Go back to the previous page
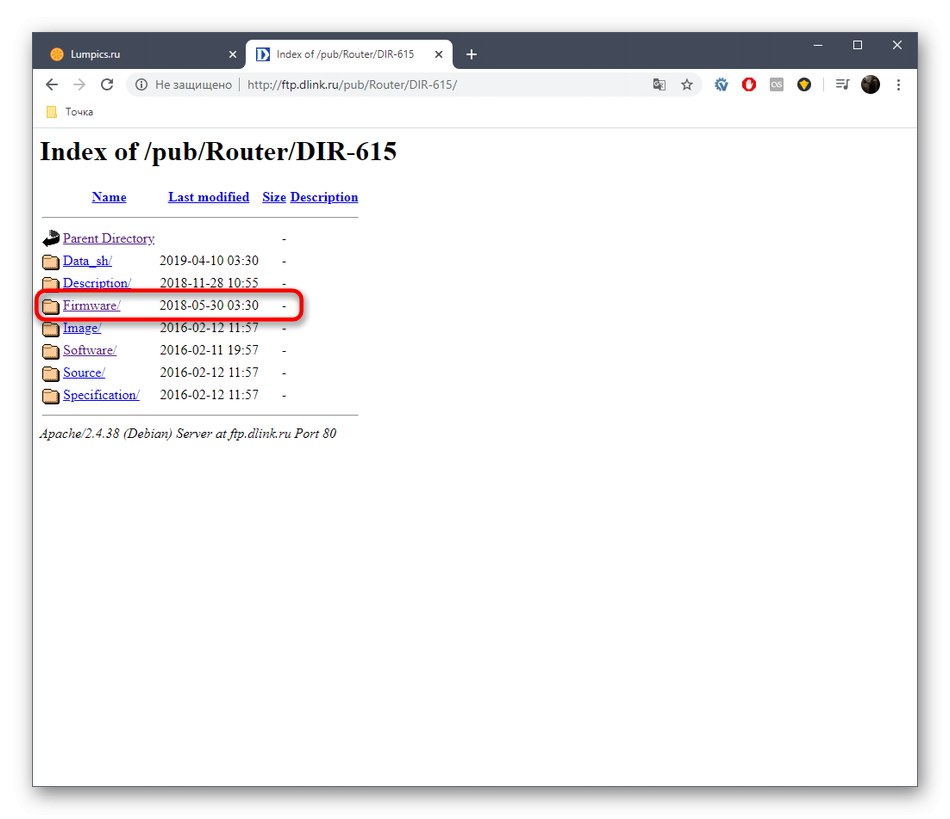This screenshot has height=819, width=950. coord(52,85)
